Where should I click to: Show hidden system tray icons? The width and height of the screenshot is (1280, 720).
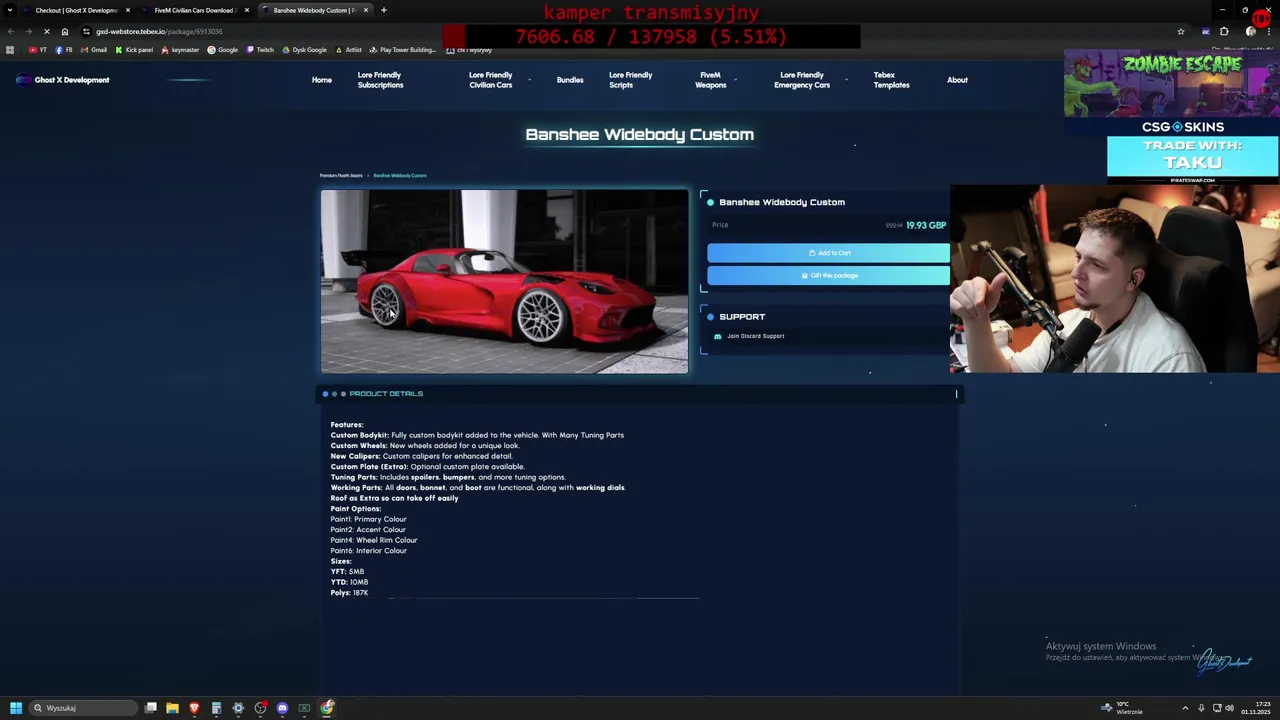coord(1185,708)
